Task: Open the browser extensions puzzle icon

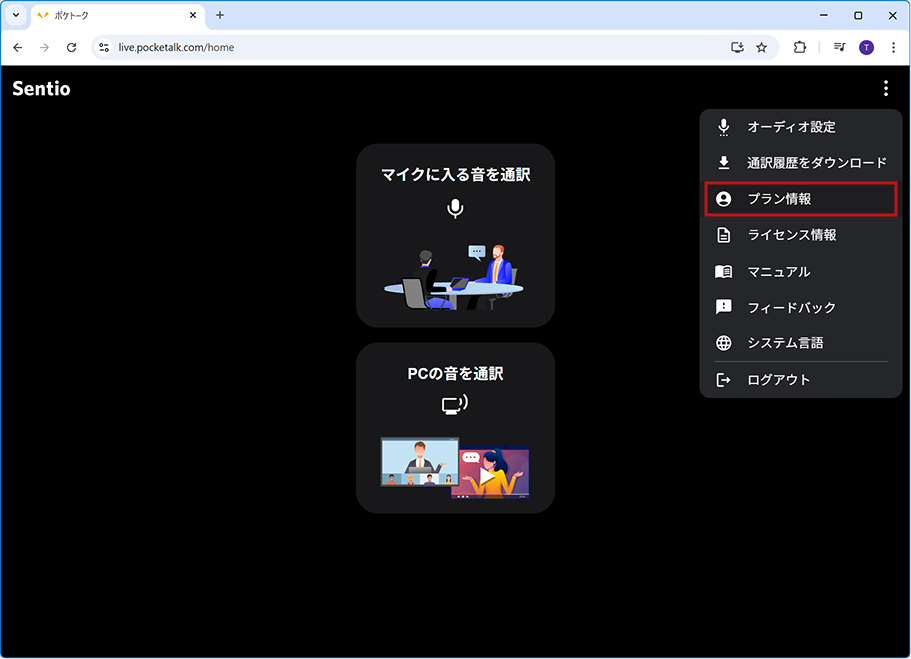Action: click(x=800, y=48)
